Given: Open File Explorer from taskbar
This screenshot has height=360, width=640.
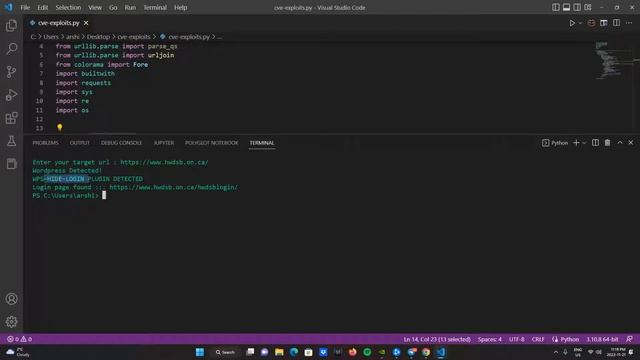Looking at the screenshot, I should tap(279, 352).
